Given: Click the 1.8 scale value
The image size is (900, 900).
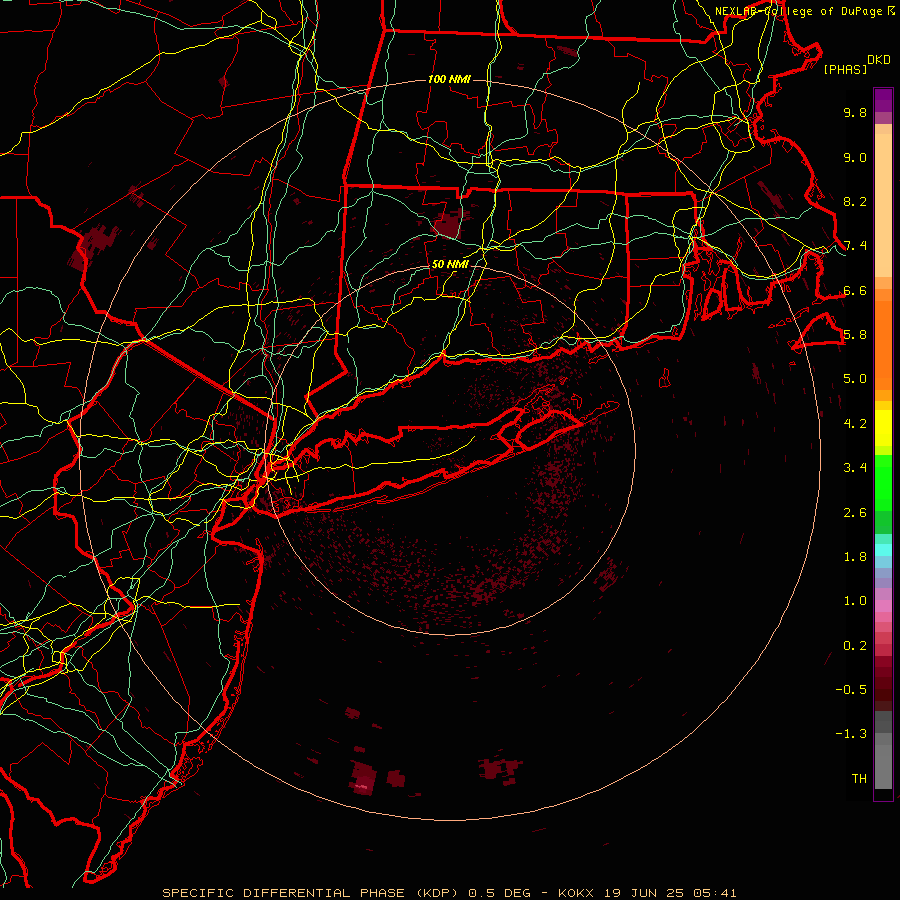Looking at the screenshot, I should coord(855,557).
